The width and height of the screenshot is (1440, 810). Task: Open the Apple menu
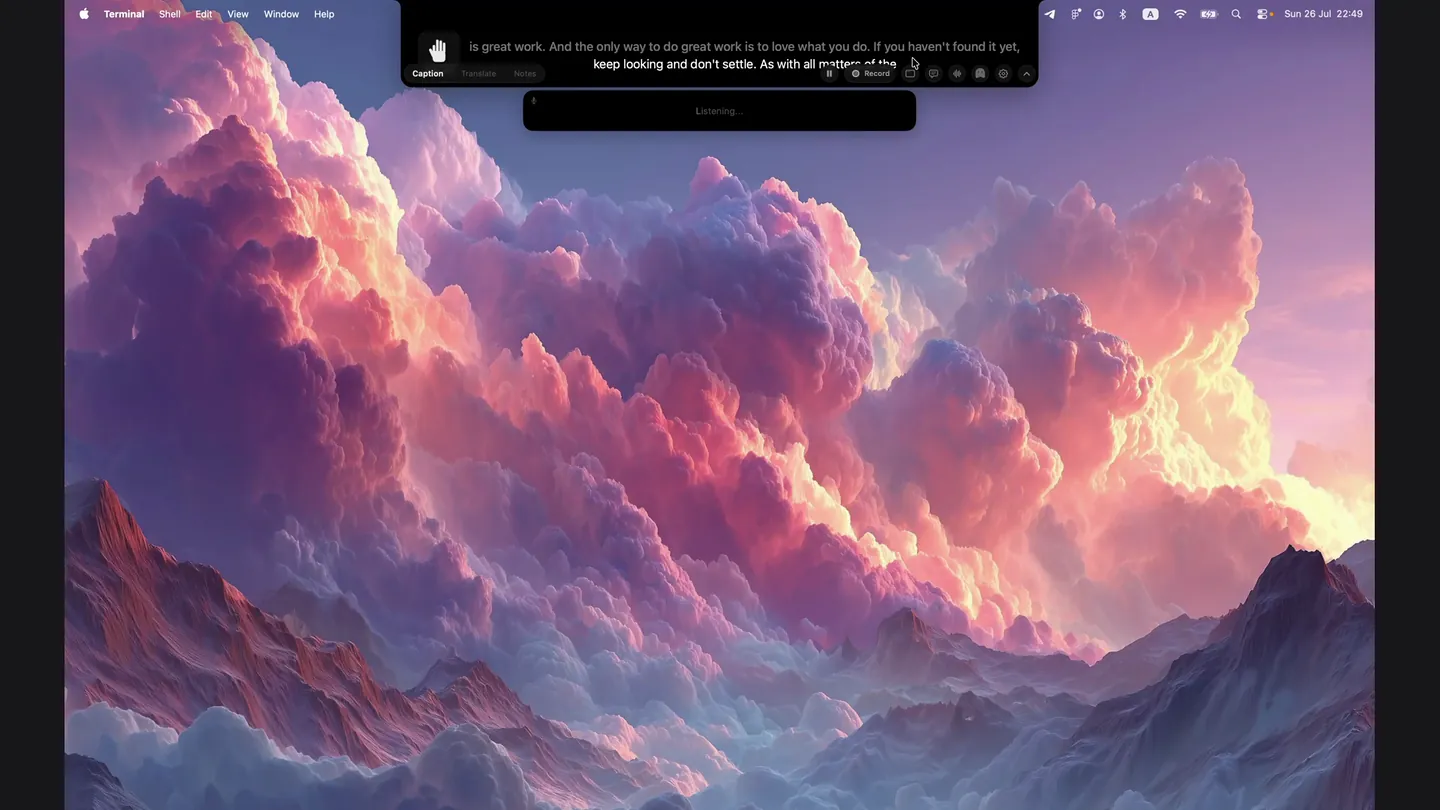(x=84, y=14)
